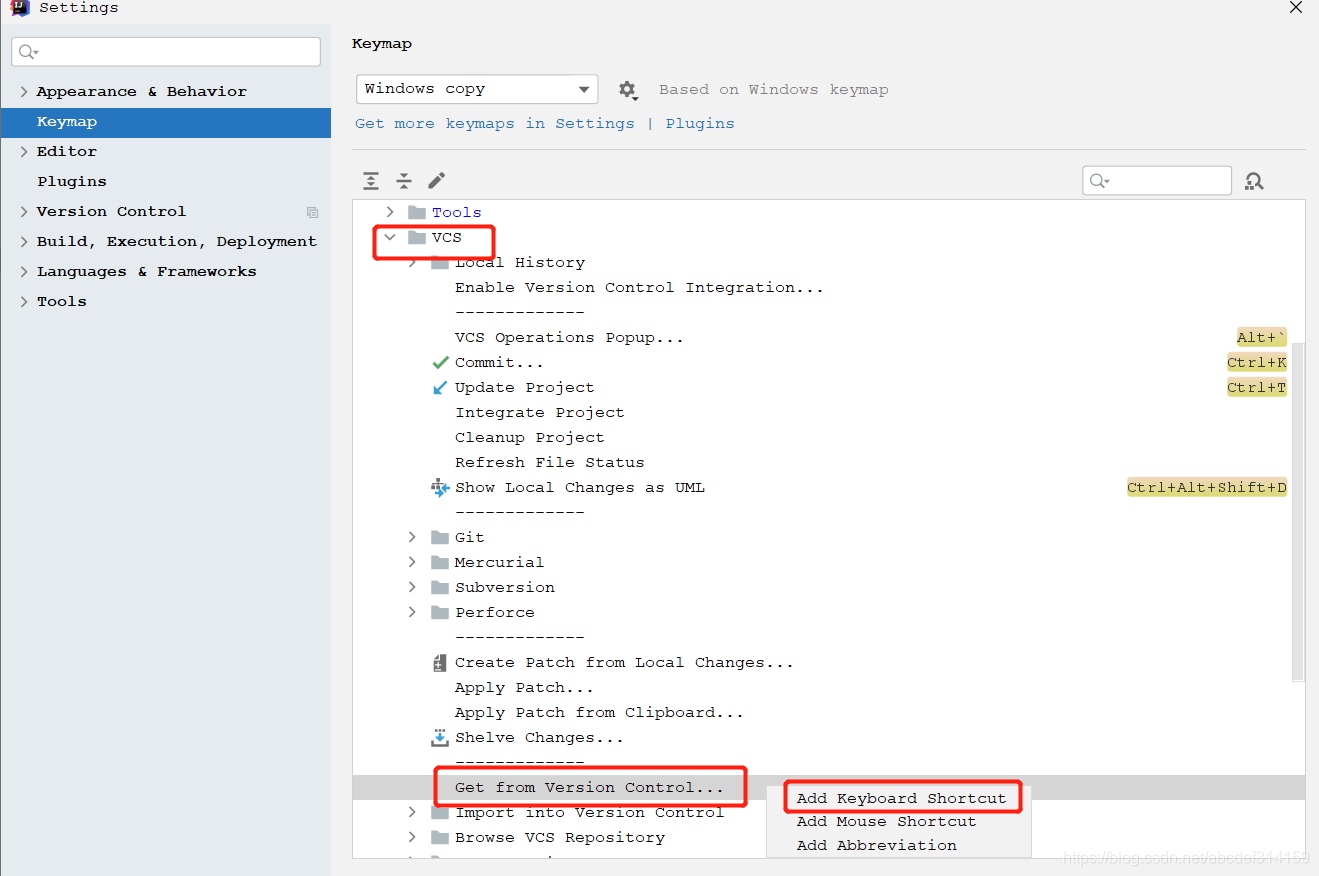Click the Import into Version Control folder icon
This screenshot has height=876, width=1319.
tap(440, 812)
